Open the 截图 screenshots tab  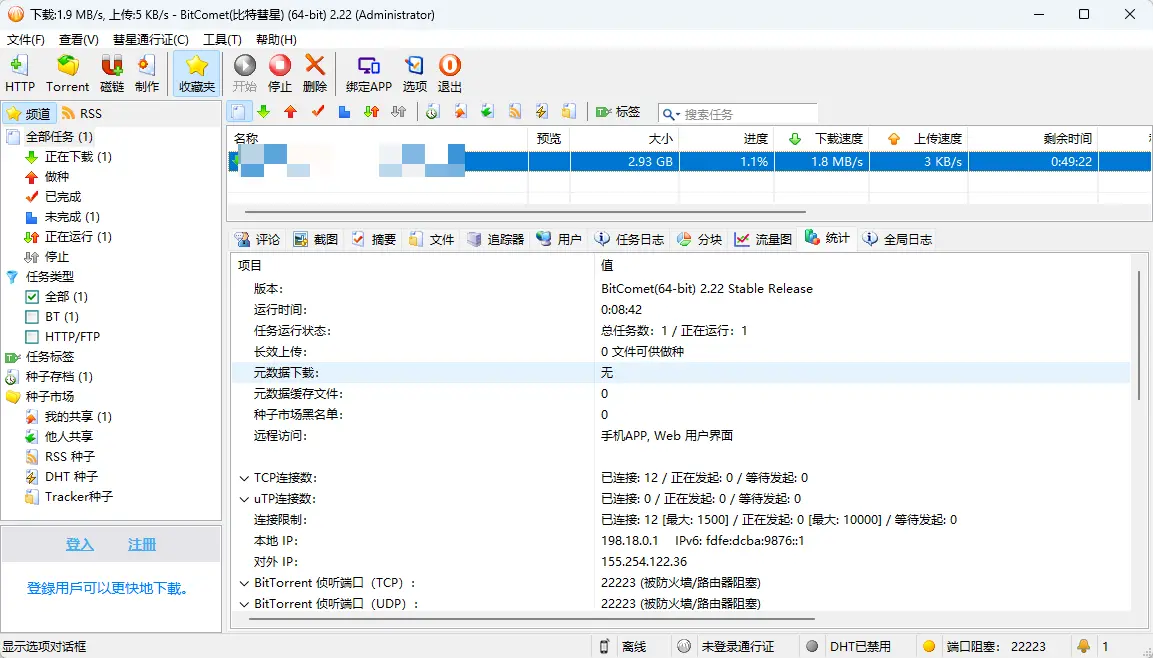[316, 240]
